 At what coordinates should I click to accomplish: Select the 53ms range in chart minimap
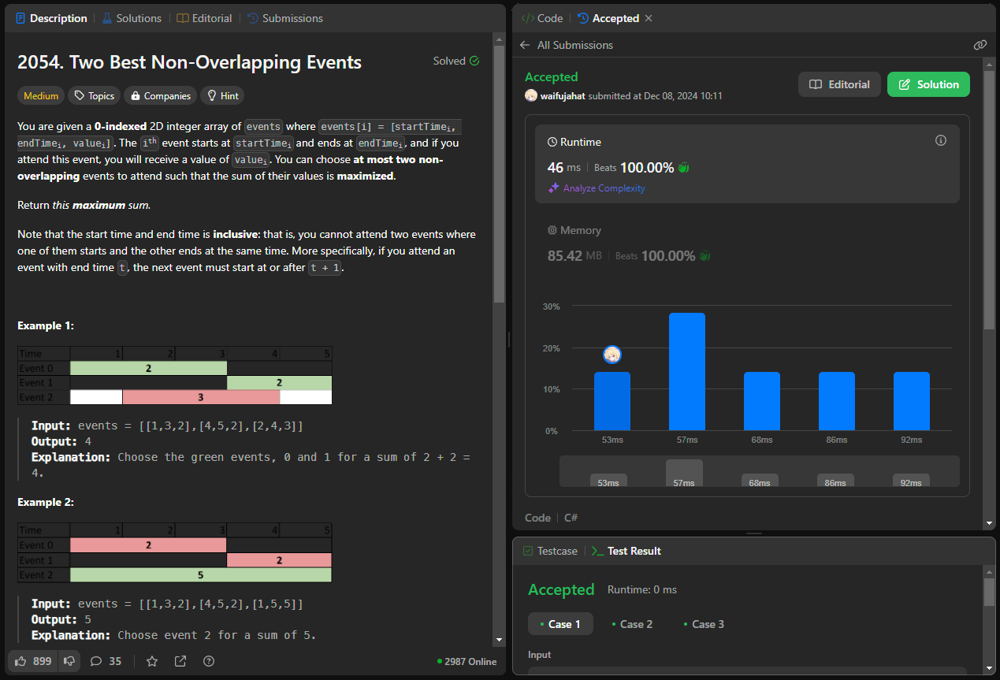(608, 481)
